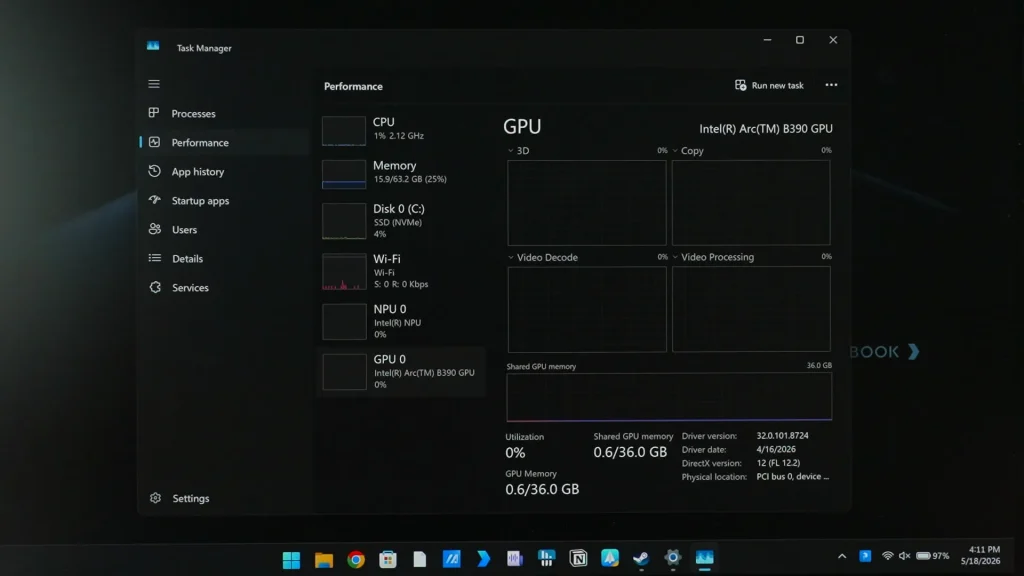Click the Video Processing graph

751,310
